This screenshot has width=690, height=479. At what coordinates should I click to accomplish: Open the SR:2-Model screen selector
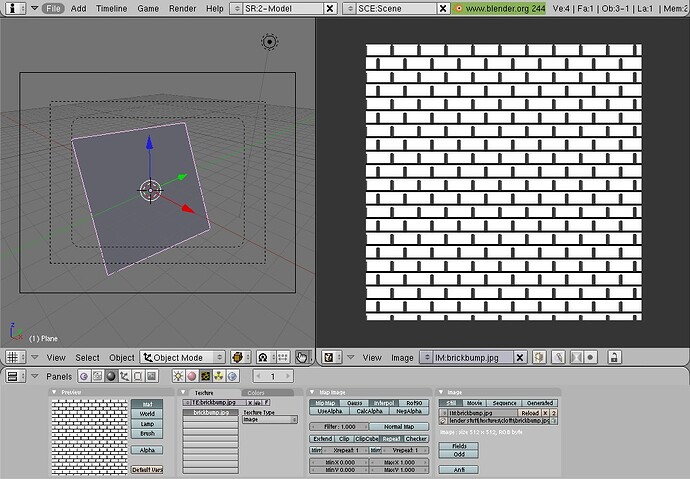click(236, 8)
